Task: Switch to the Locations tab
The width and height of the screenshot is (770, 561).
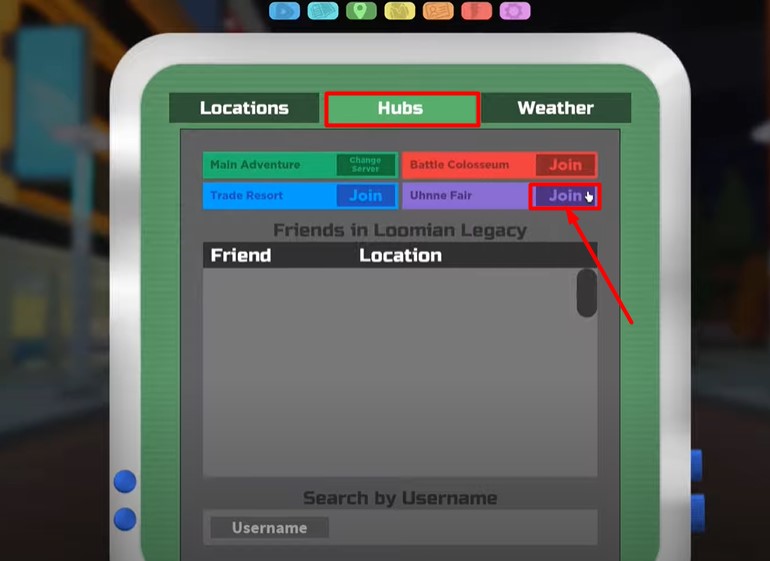Action: click(244, 108)
